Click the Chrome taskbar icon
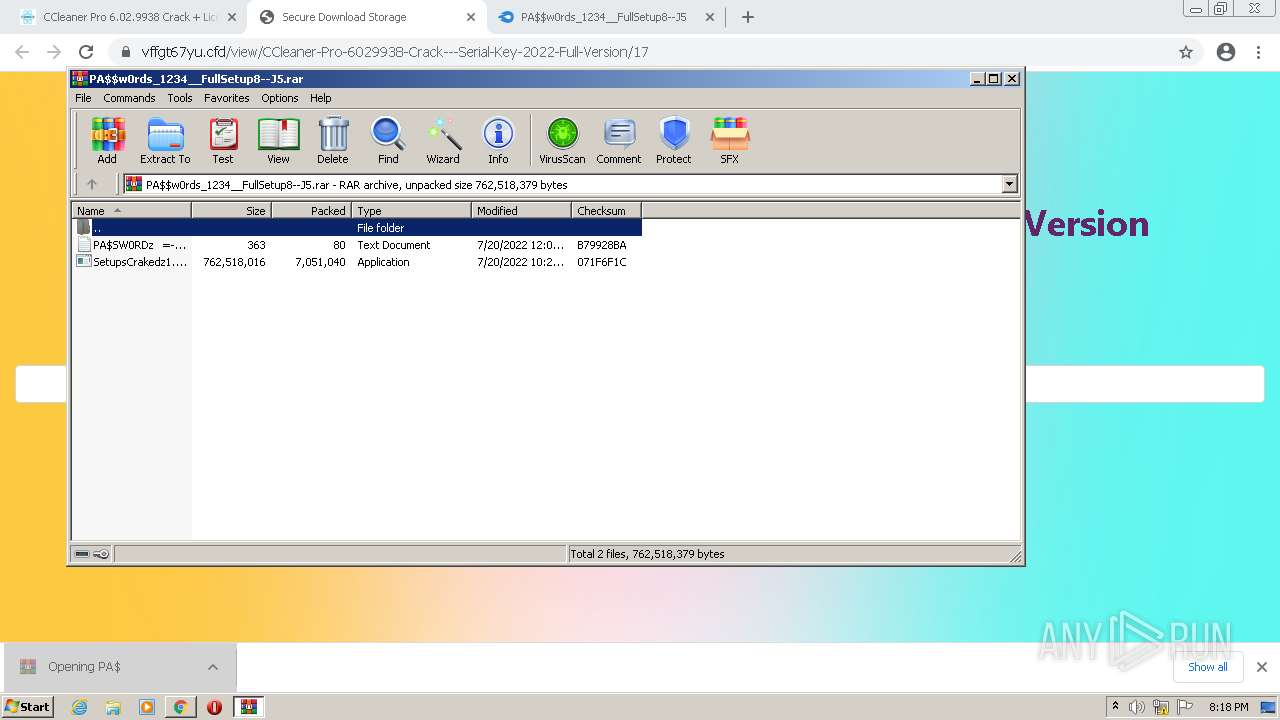Image resolution: width=1280 pixels, height=720 pixels. pyautogui.click(x=180, y=707)
